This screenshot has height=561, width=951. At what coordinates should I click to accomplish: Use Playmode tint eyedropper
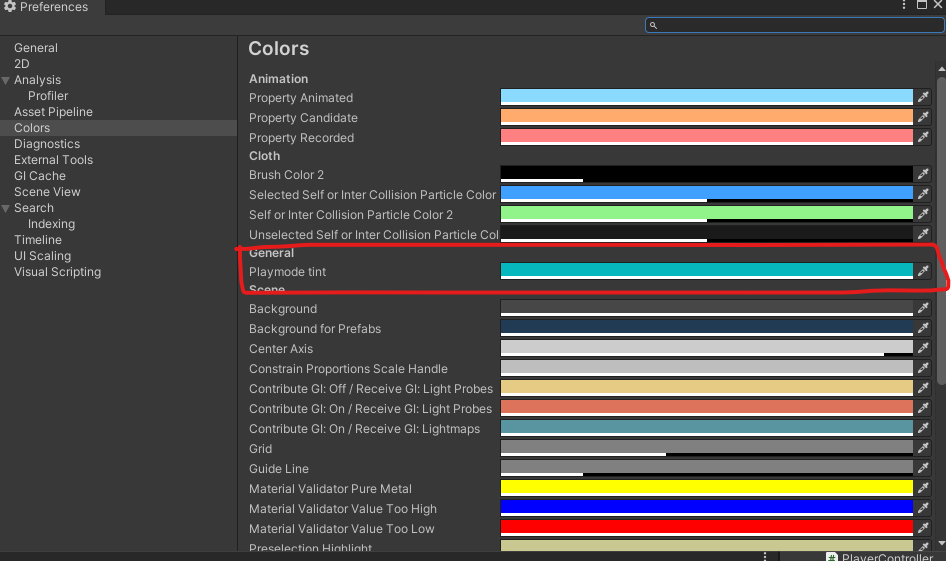[923, 271]
